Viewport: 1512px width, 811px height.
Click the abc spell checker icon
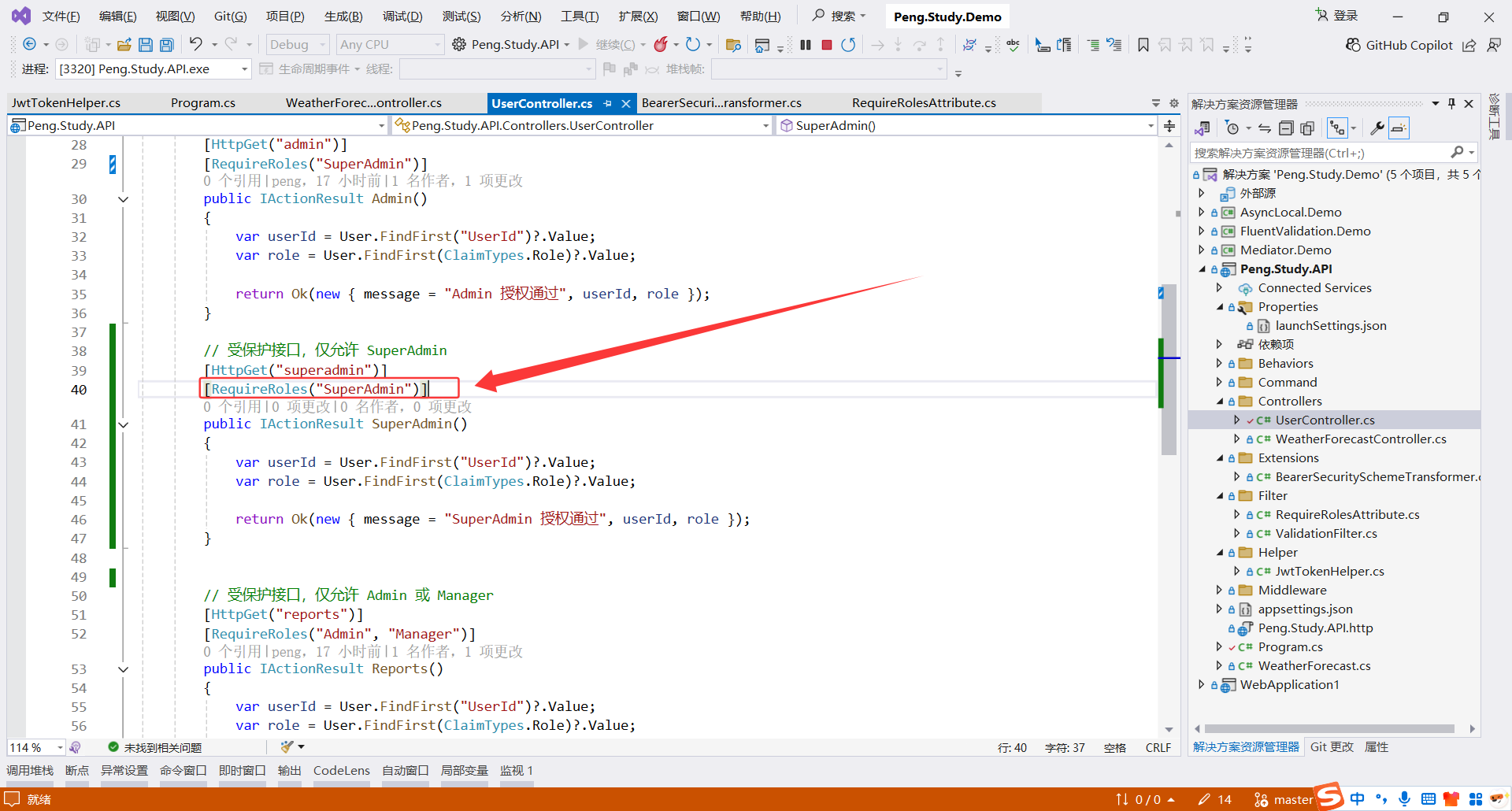point(1013,45)
